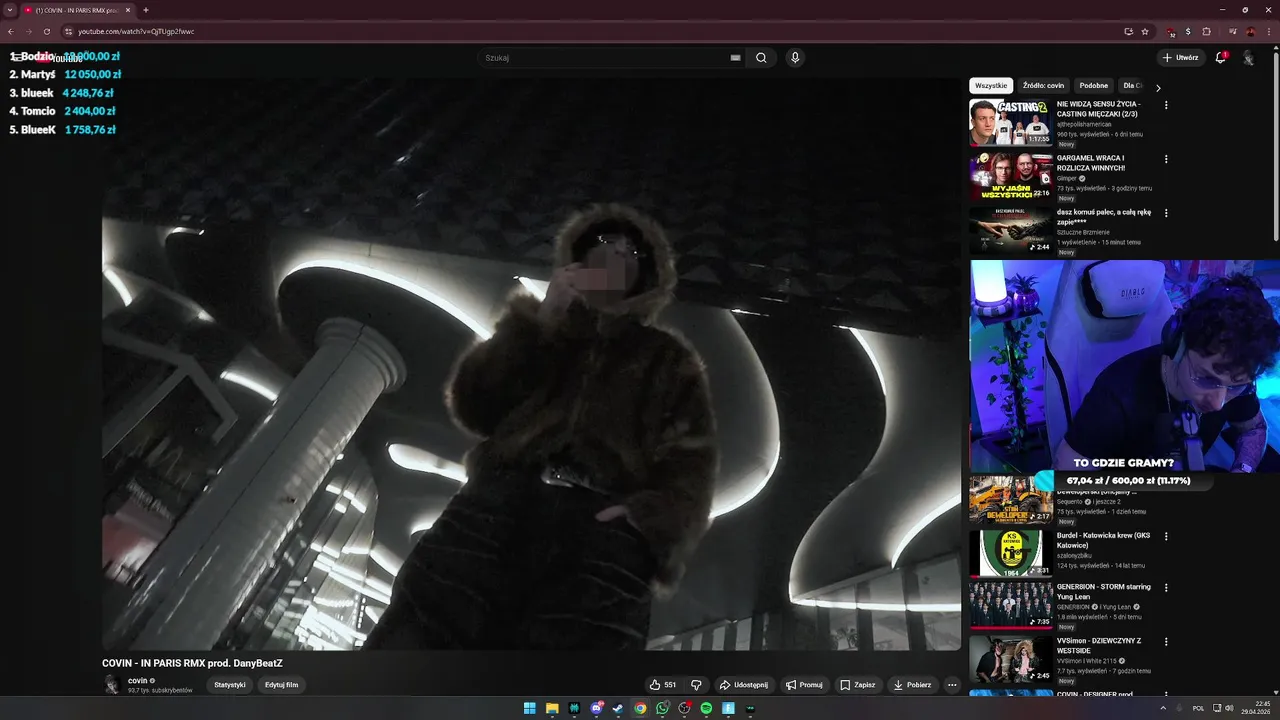This screenshot has width=1280, height=720.
Task: Bookmark this page with the star icon
Action: pos(1145,31)
